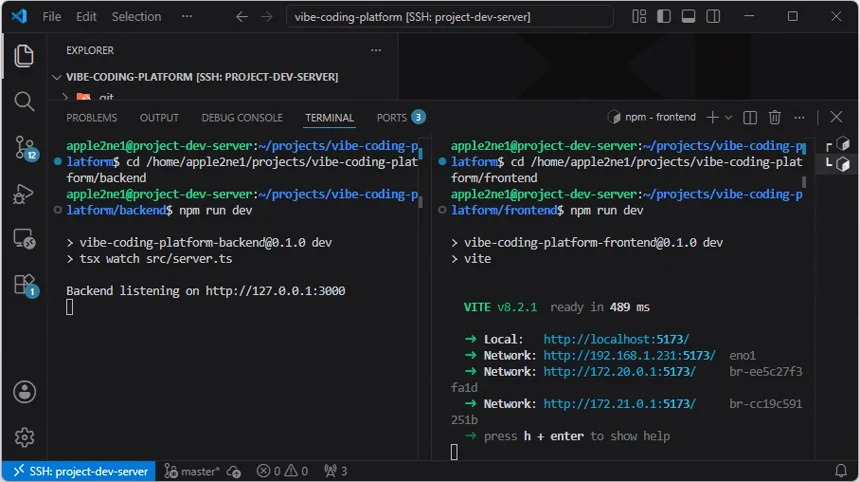Open the Search view icon

pos(24,101)
